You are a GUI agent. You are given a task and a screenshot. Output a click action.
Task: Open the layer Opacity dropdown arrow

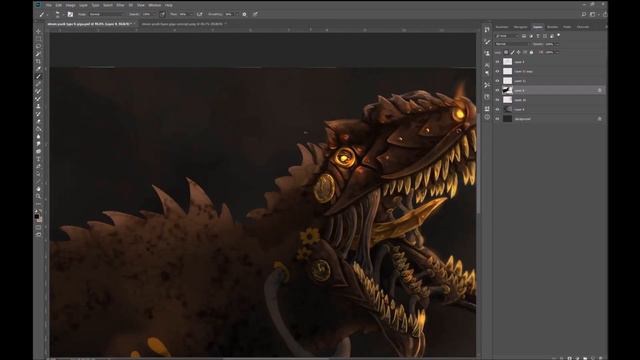557,44
